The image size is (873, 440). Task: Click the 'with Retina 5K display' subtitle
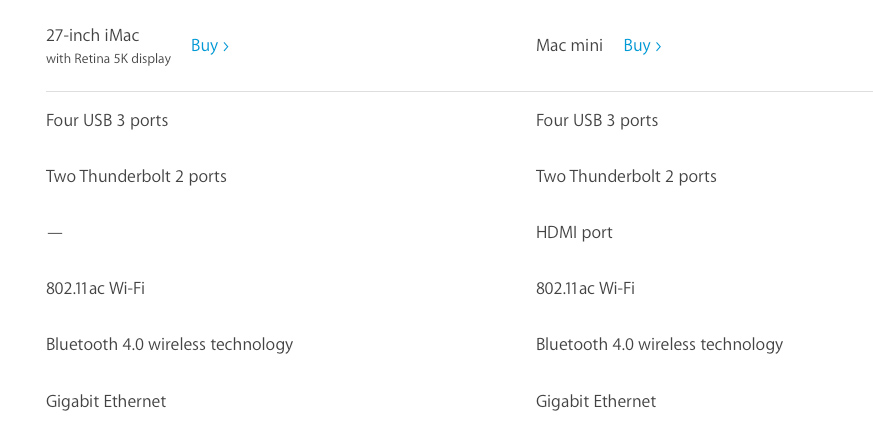point(109,58)
